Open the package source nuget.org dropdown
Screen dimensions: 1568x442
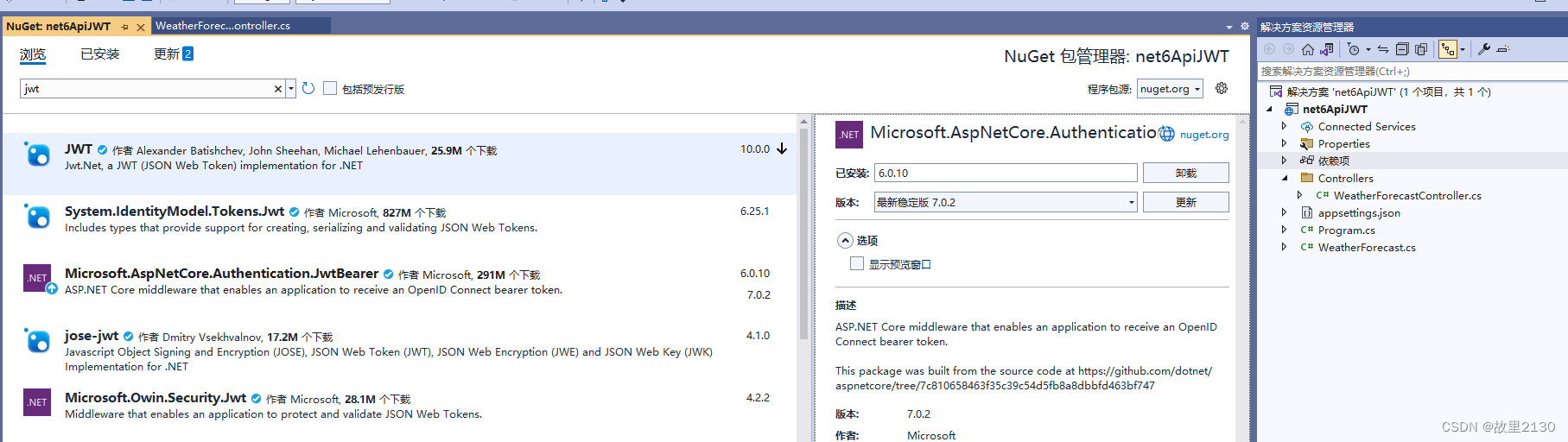(x=1170, y=89)
